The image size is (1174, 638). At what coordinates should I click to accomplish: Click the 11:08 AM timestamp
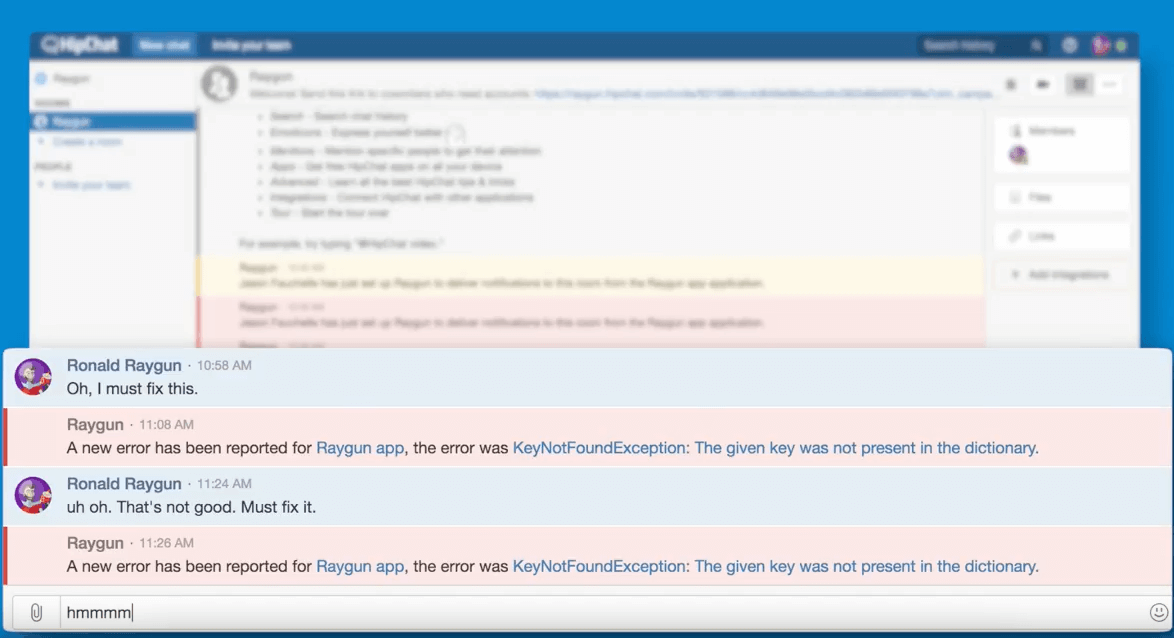coord(166,425)
